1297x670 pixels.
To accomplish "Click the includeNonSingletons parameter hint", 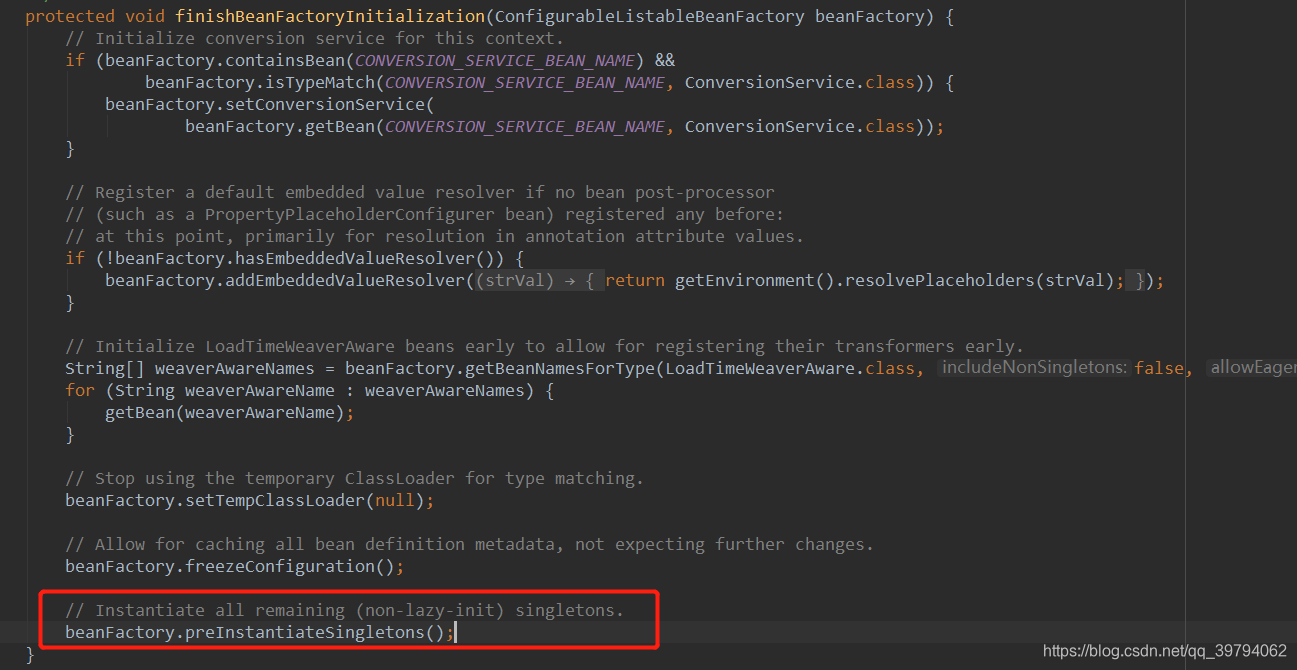I will [x=1035, y=368].
